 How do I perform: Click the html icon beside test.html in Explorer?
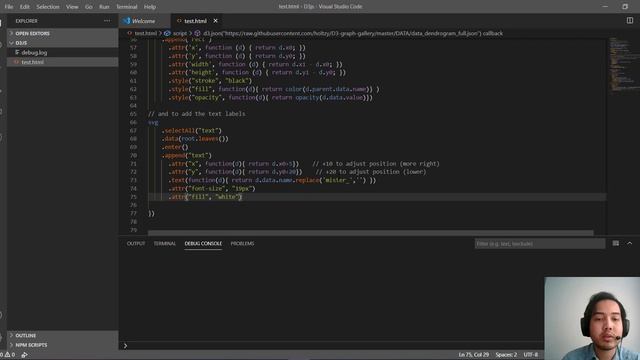click(16, 62)
